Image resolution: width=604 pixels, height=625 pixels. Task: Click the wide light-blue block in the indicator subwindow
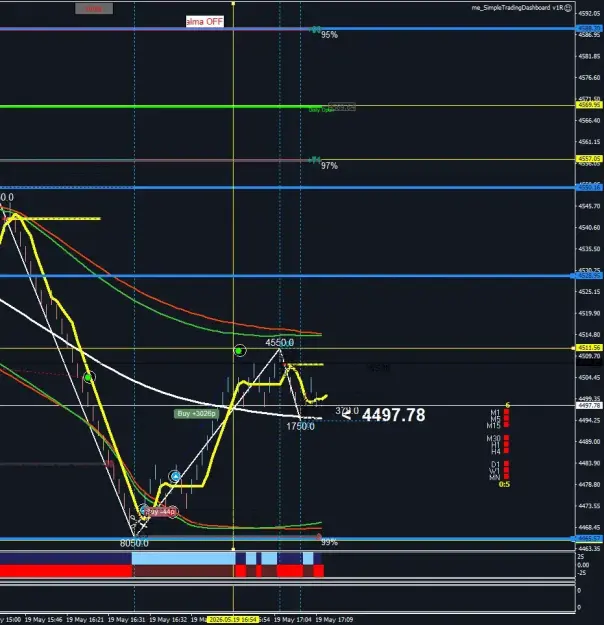tap(183, 558)
